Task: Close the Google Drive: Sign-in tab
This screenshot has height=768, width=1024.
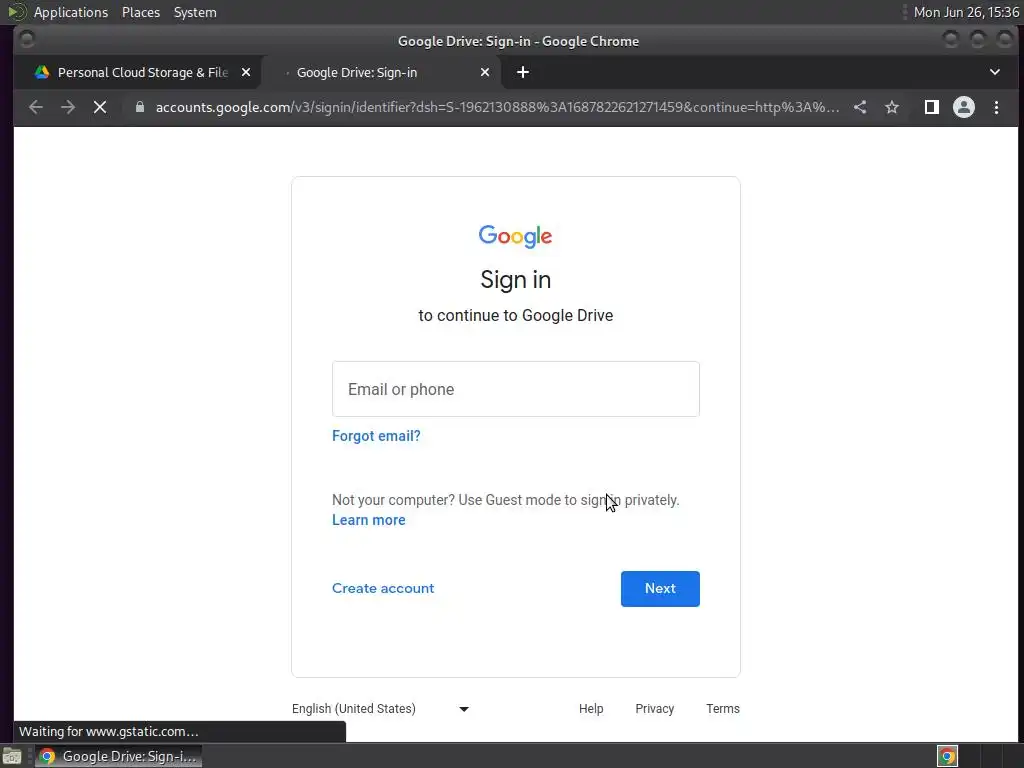Action: point(485,72)
